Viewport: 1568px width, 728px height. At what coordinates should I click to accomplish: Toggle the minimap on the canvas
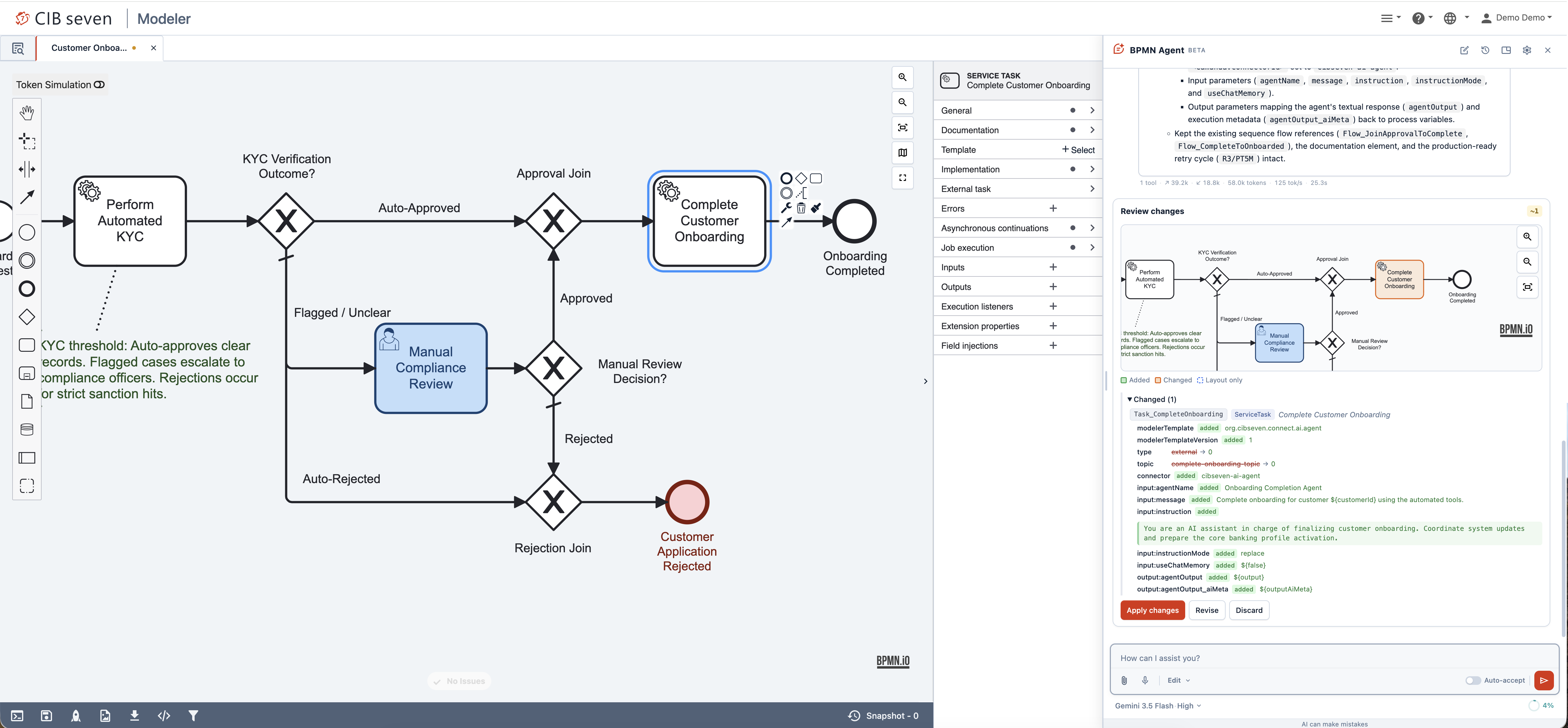coord(903,153)
